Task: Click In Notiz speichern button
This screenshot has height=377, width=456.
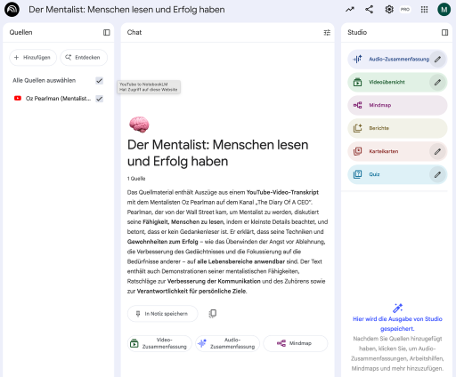Action: point(163,314)
